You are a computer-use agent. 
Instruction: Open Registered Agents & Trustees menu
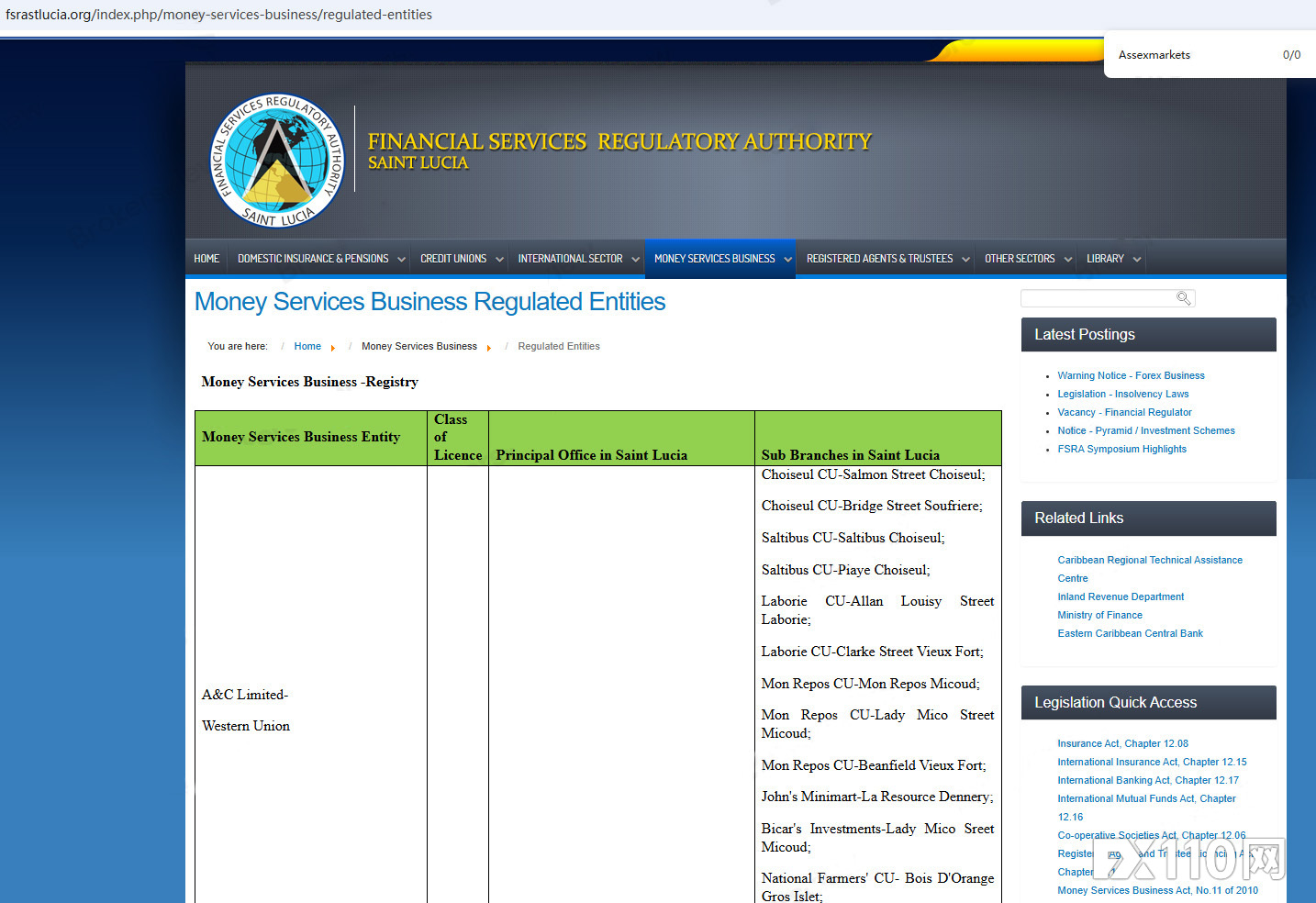879,259
